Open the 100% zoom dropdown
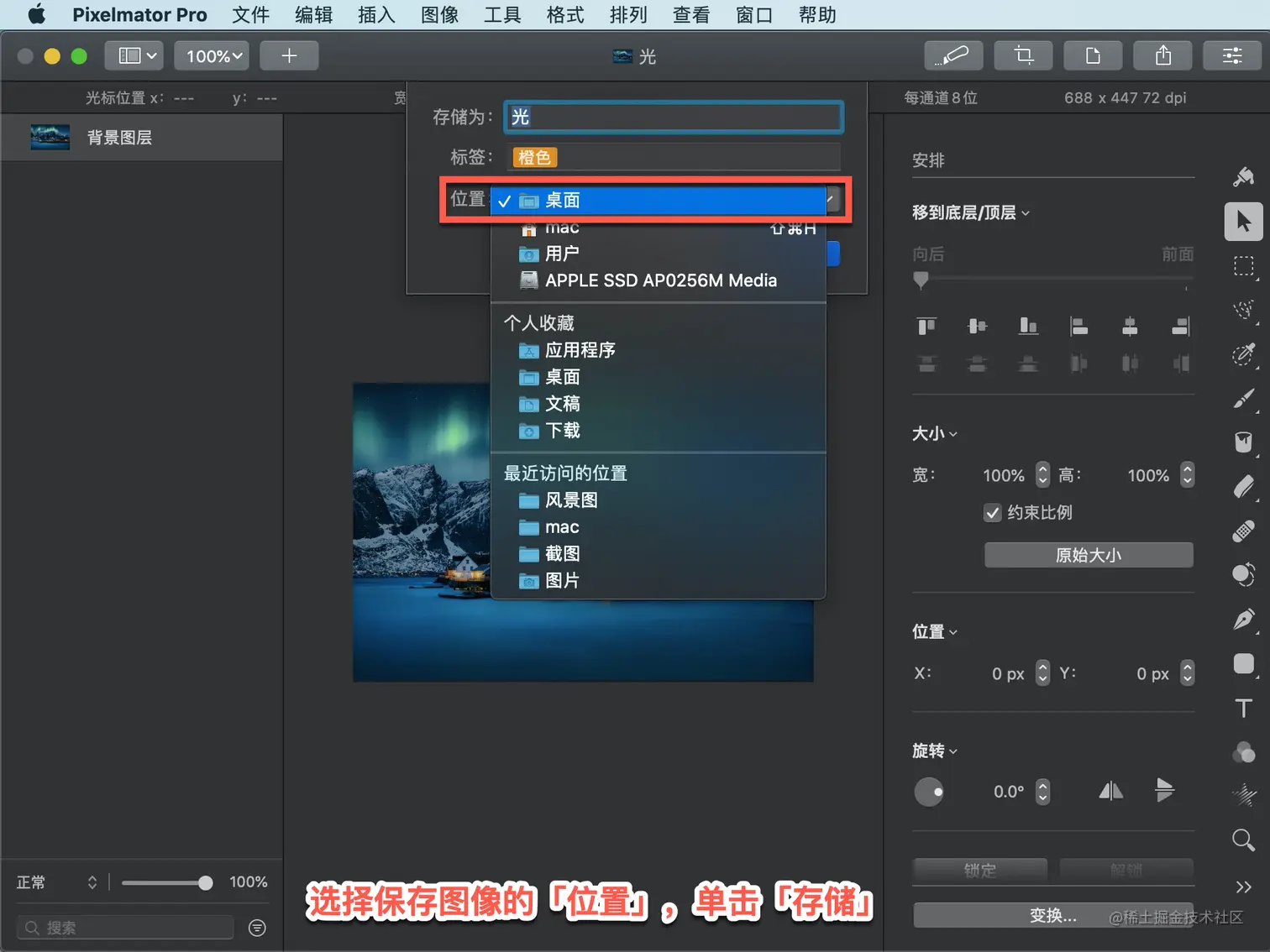 pyautogui.click(x=212, y=55)
